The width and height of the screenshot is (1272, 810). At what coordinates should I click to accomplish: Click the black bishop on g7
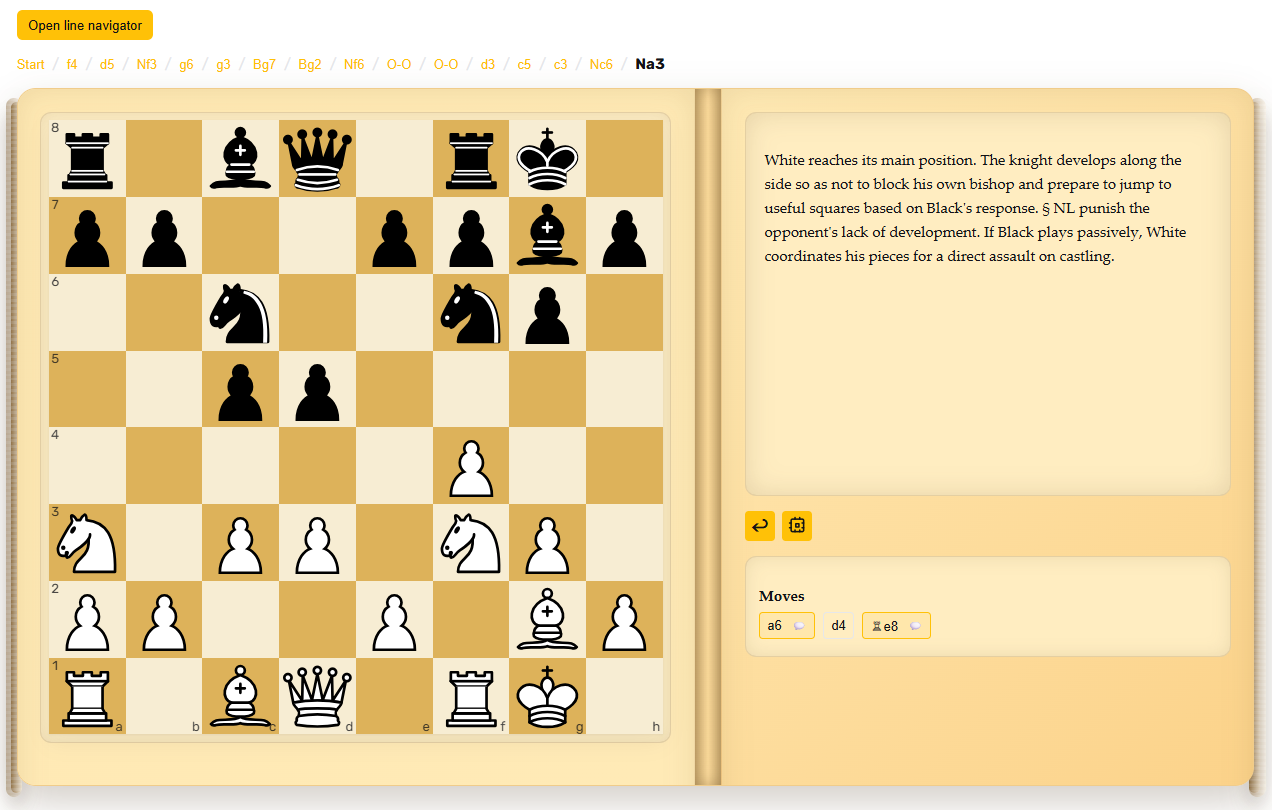click(547, 235)
